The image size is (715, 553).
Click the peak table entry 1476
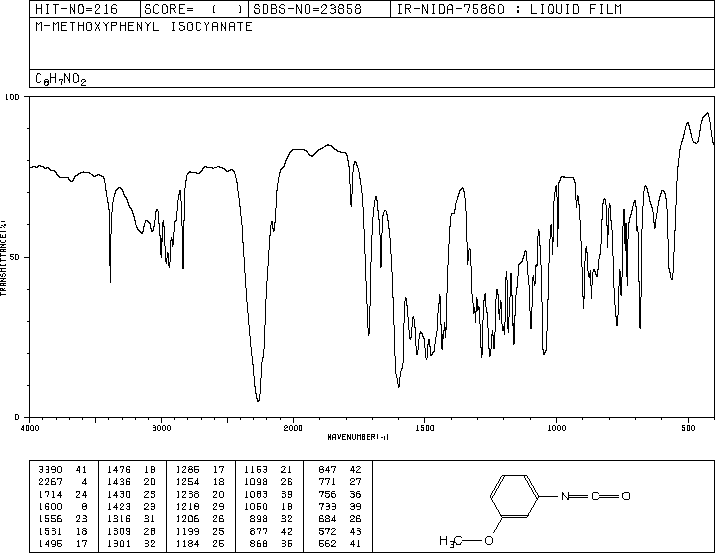tap(119, 470)
